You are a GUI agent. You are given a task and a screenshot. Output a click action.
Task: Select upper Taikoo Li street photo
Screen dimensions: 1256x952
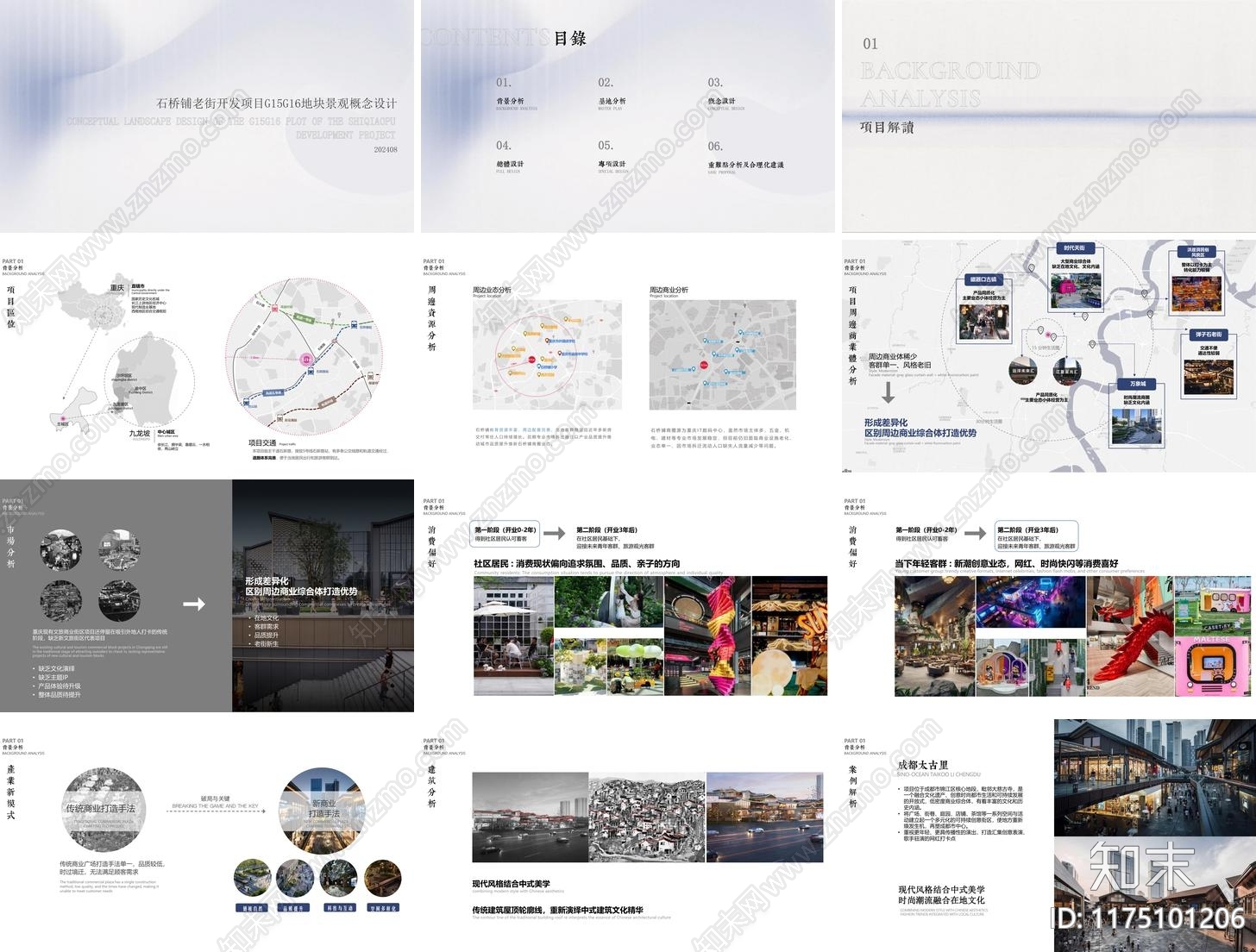pos(1154,778)
